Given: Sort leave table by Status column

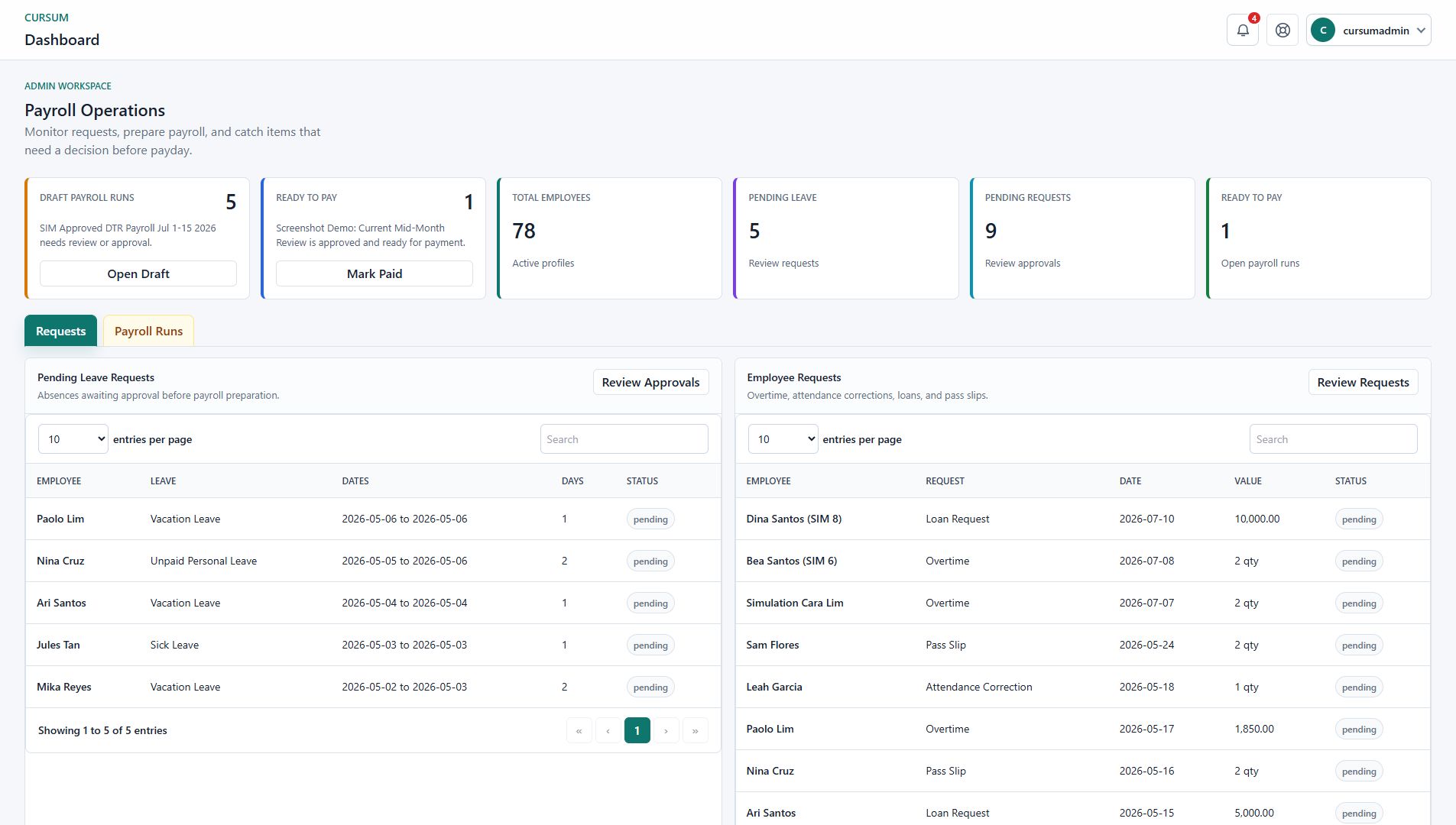Looking at the screenshot, I should 642,481.
